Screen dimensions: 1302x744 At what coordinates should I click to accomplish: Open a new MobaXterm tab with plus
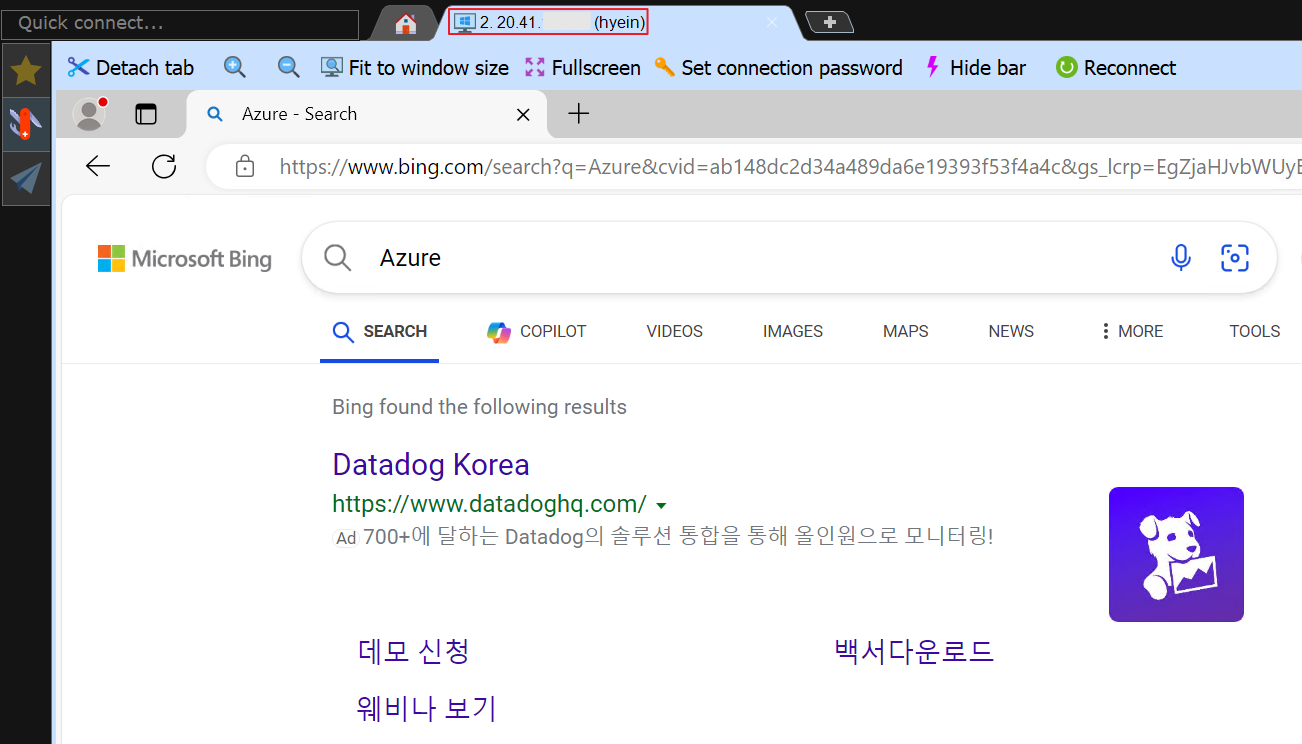click(829, 22)
